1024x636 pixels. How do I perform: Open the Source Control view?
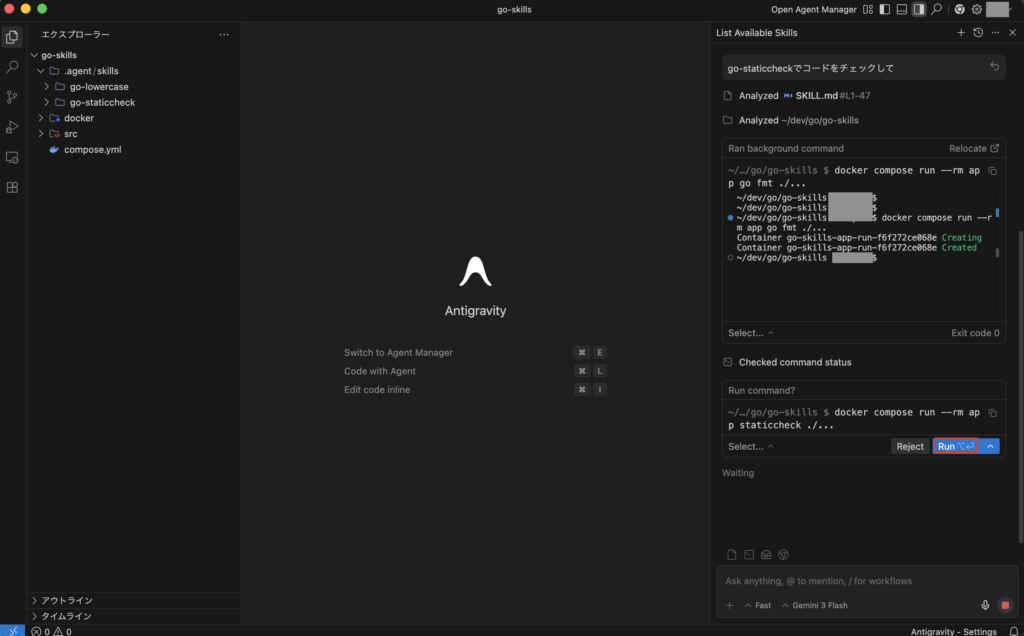pos(12,97)
